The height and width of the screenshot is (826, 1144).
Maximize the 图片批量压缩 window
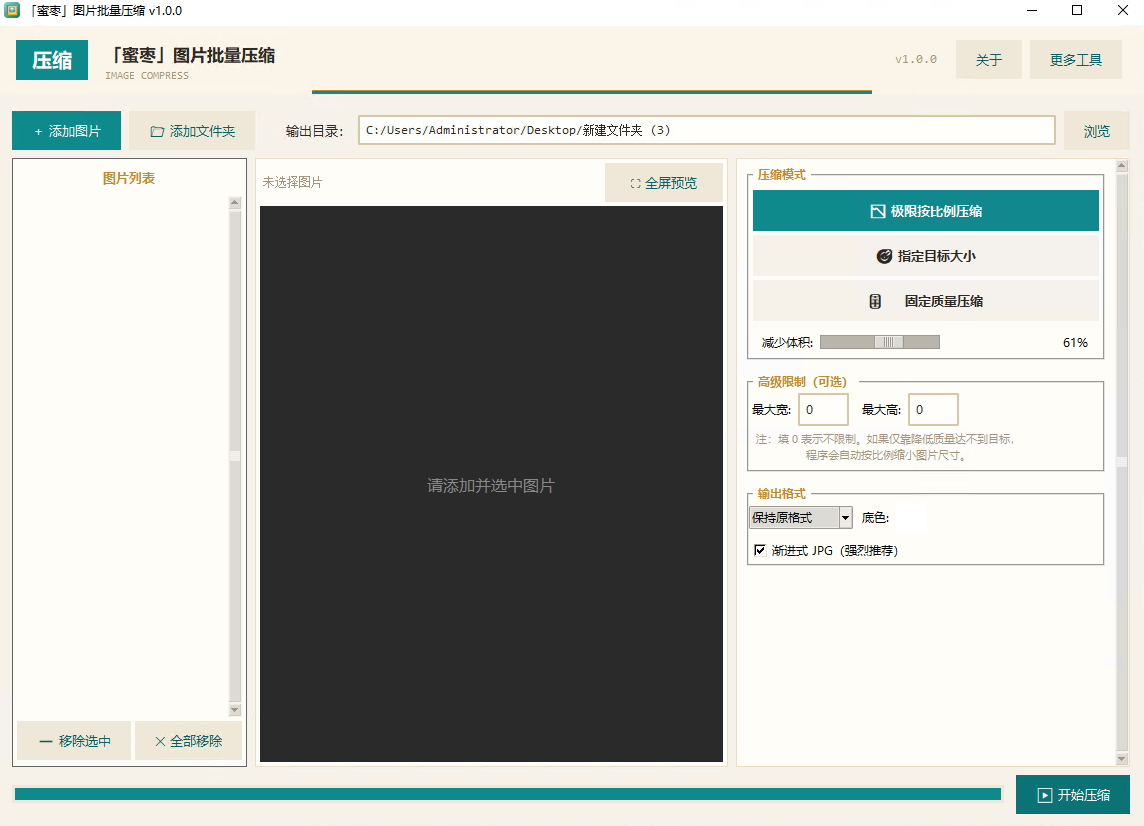pos(1077,10)
